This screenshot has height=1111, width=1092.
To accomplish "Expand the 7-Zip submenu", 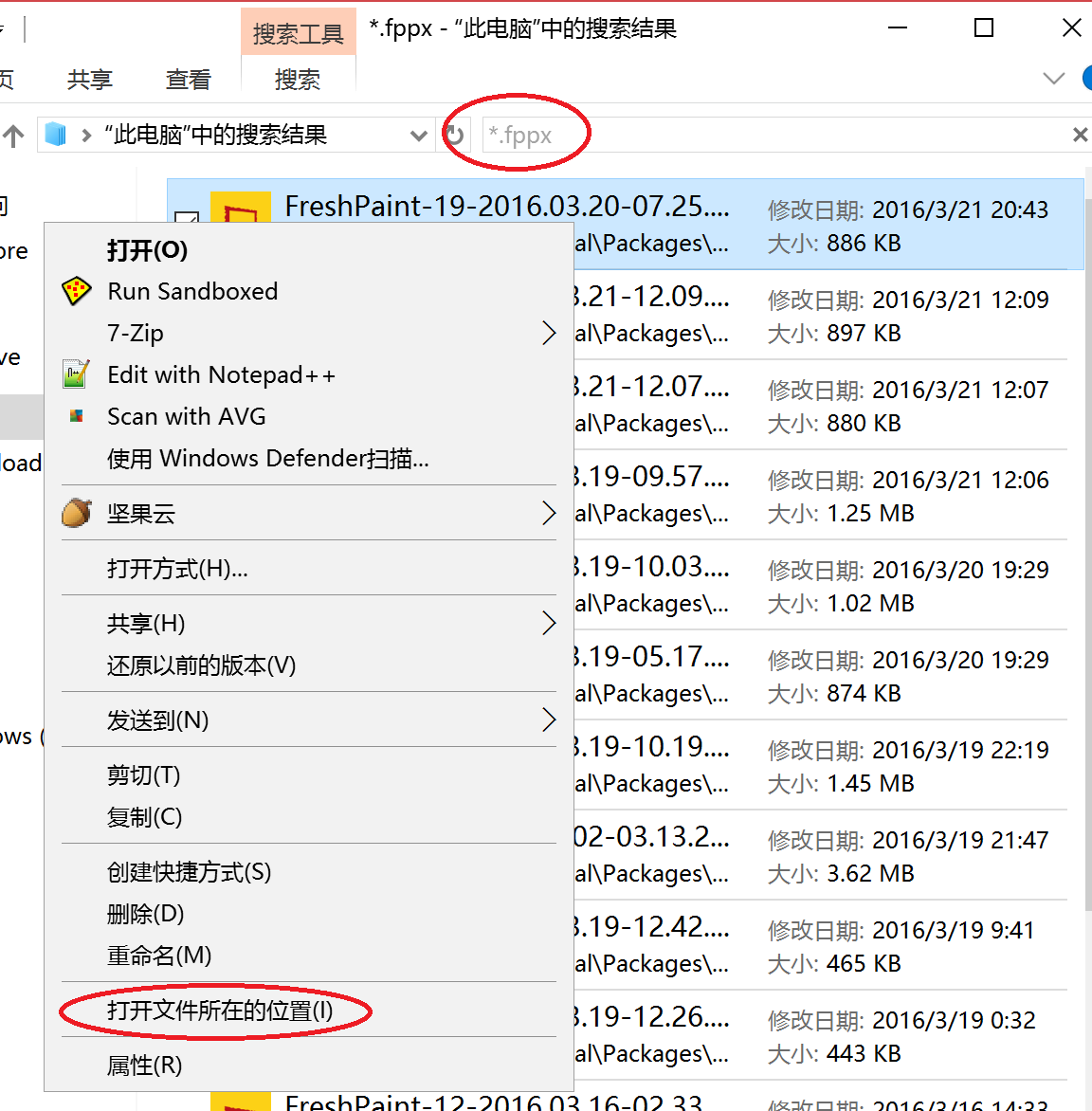I will tap(548, 333).
